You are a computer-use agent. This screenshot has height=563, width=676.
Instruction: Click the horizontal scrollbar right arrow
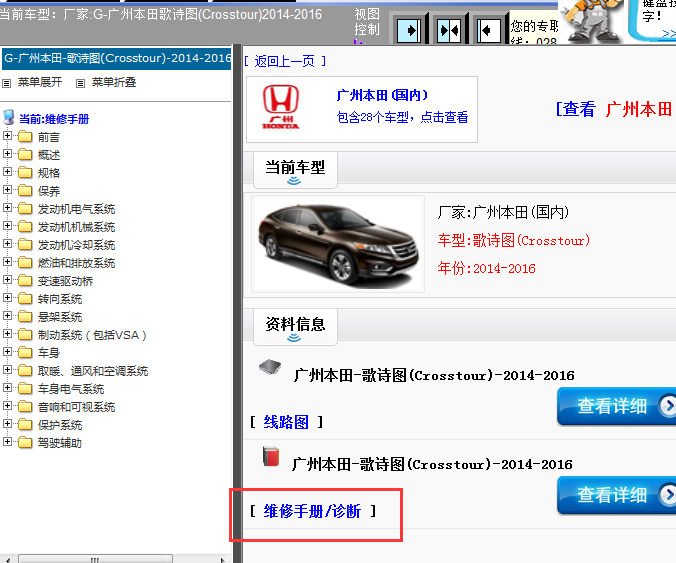[x=222, y=560]
